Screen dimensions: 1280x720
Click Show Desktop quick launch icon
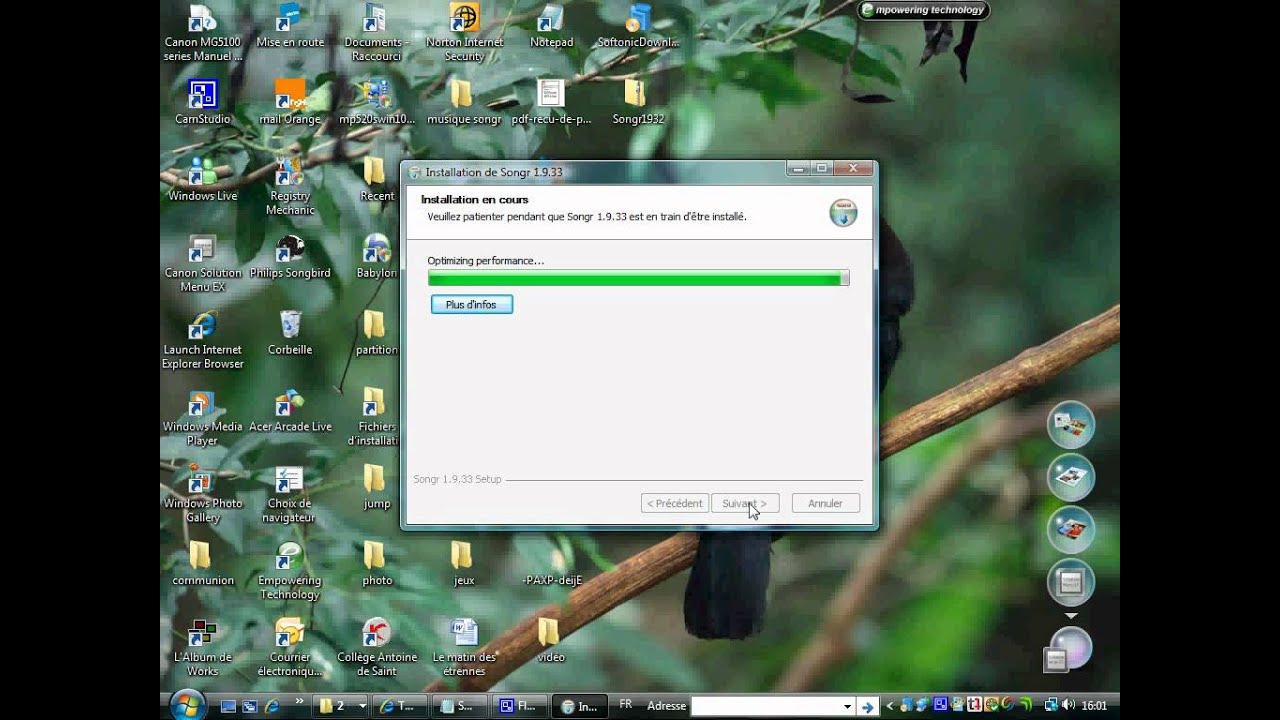[228, 706]
